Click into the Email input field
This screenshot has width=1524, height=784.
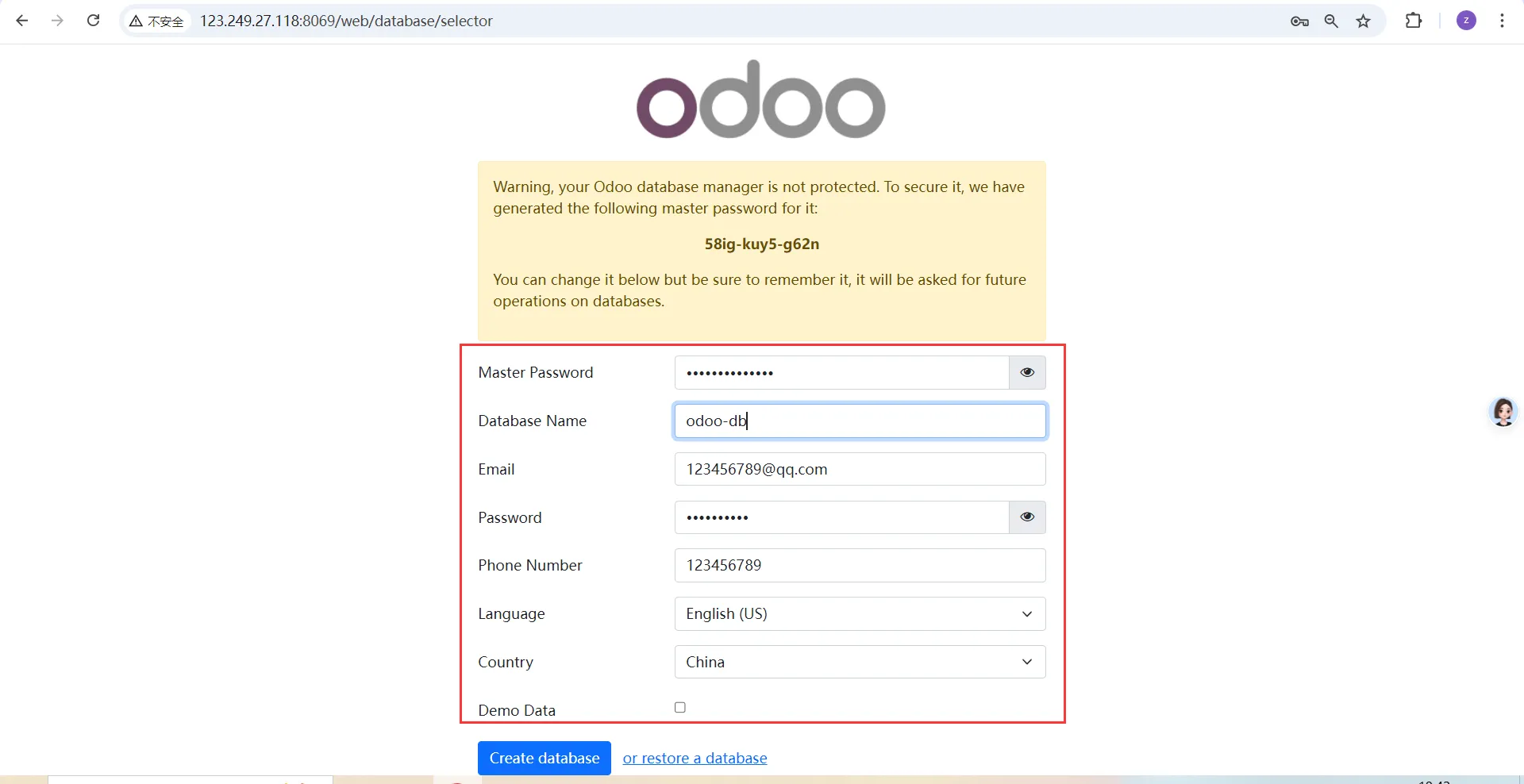click(x=860, y=469)
